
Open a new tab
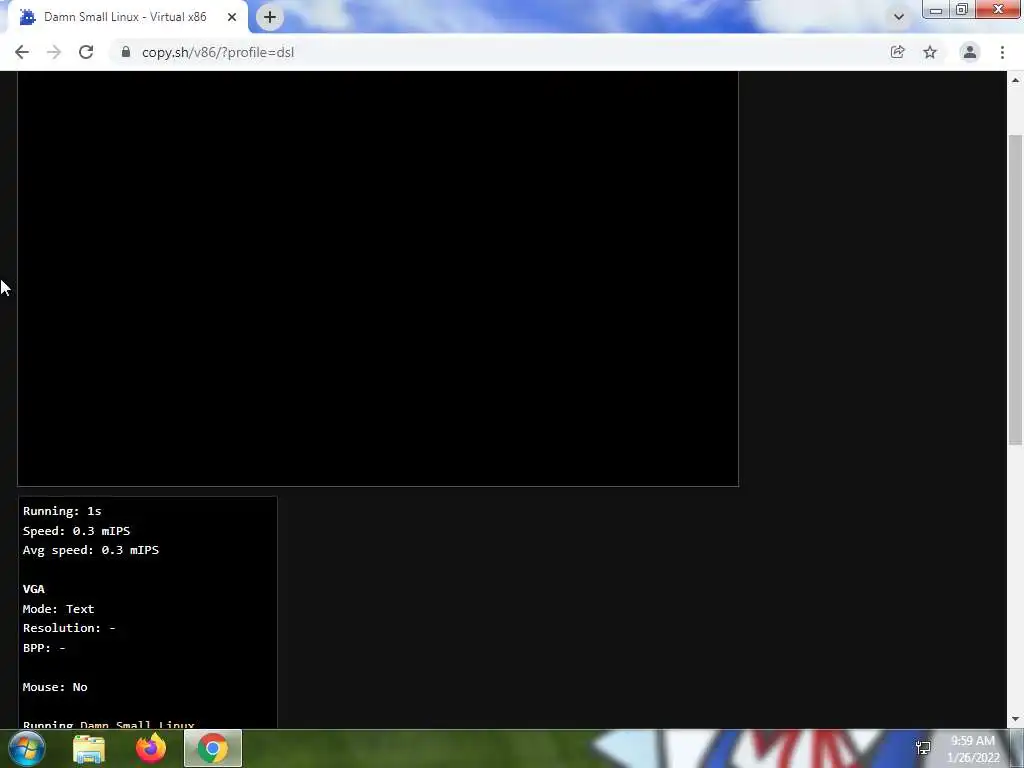click(270, 17)
